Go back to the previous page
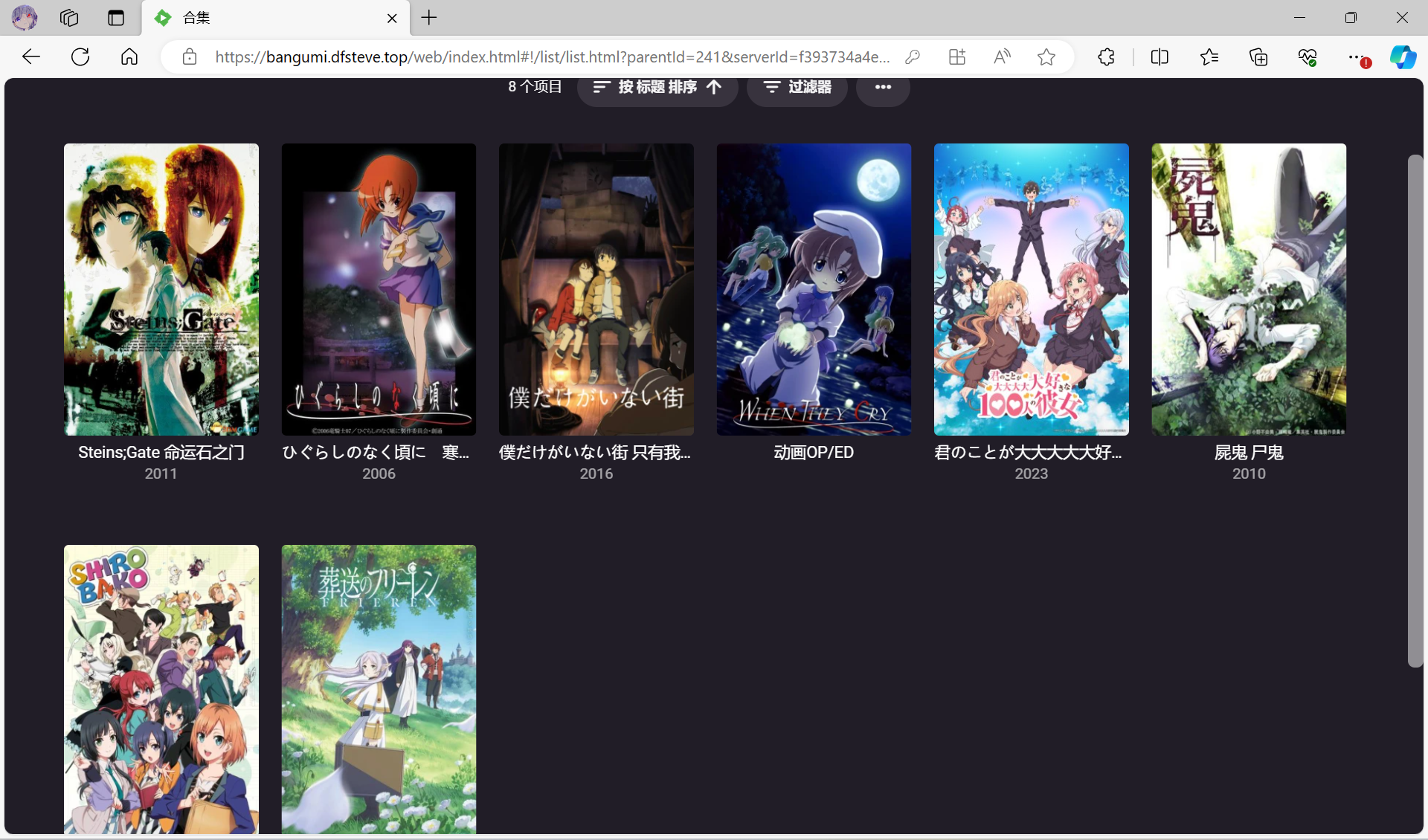This screenshot has width=1428, height=840. (x=31, y=56)
